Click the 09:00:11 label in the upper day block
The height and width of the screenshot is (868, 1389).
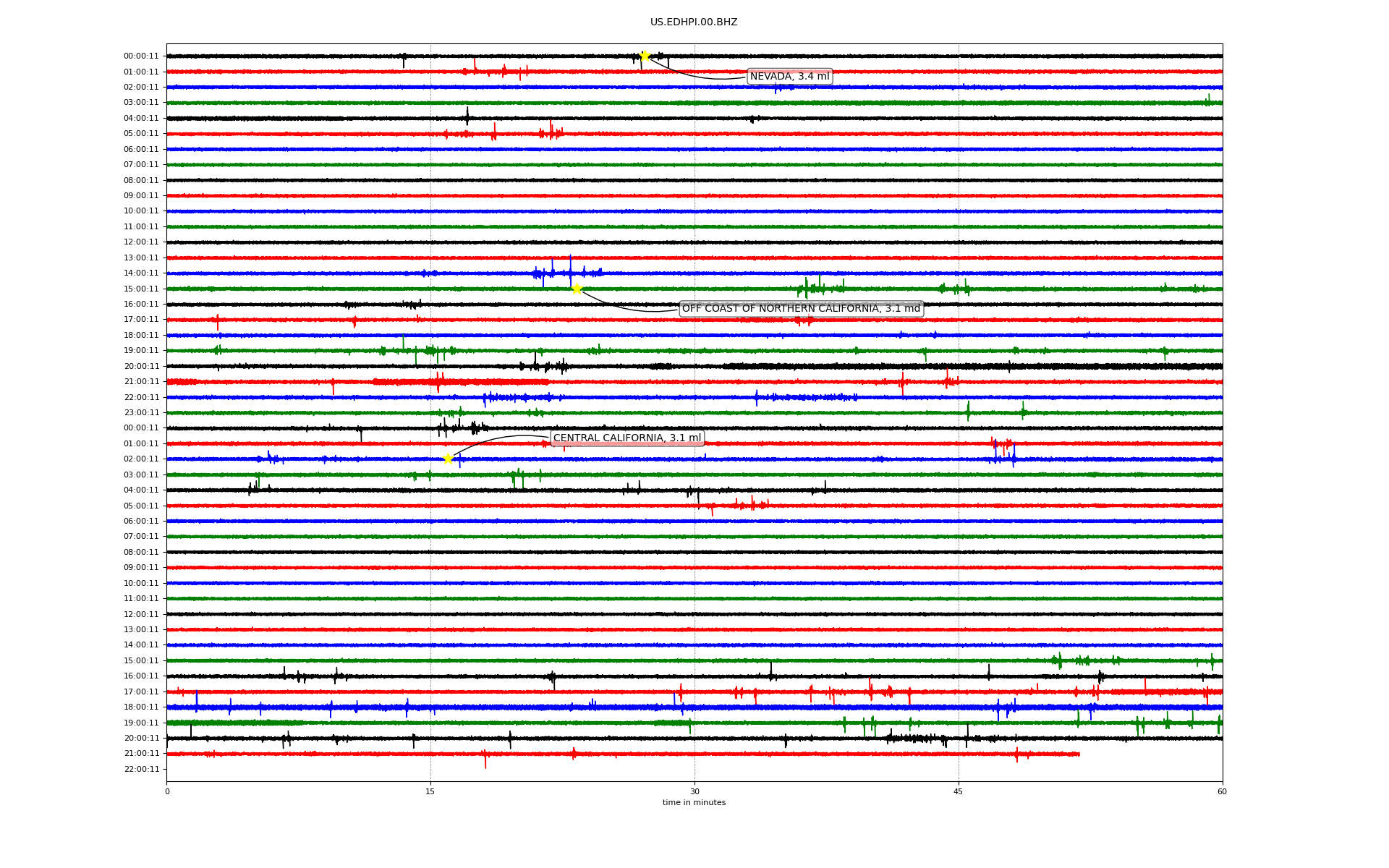point(141,196)
